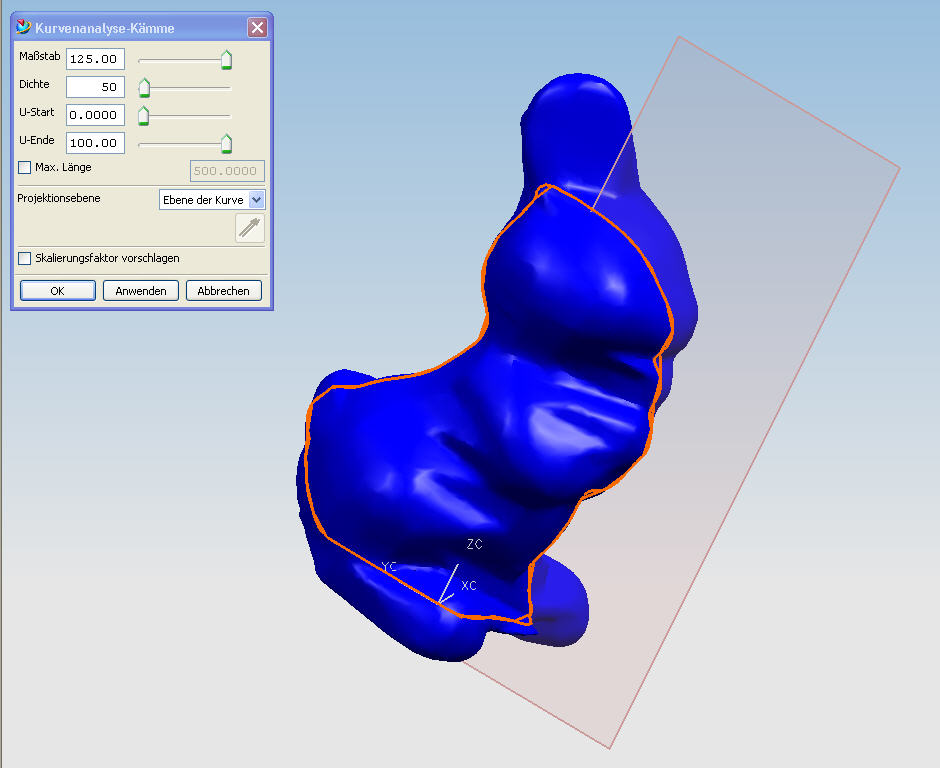Click the Projektionsebene label text
This screenshot has width=940, height=768.
point(59,198)
